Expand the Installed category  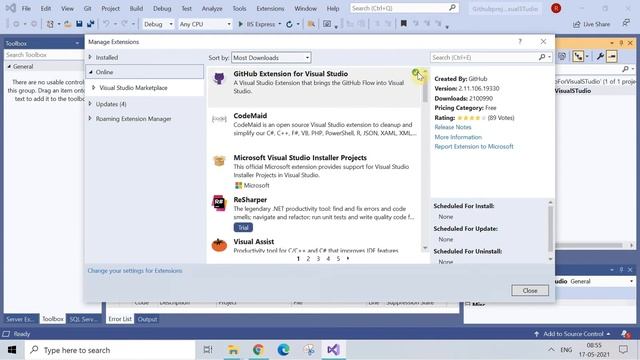pos(90,57)
